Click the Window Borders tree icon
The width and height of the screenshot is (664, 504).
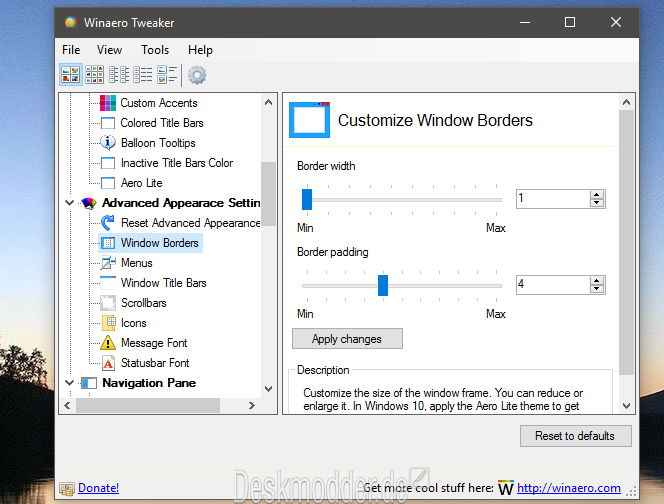[x=108, y=243]
